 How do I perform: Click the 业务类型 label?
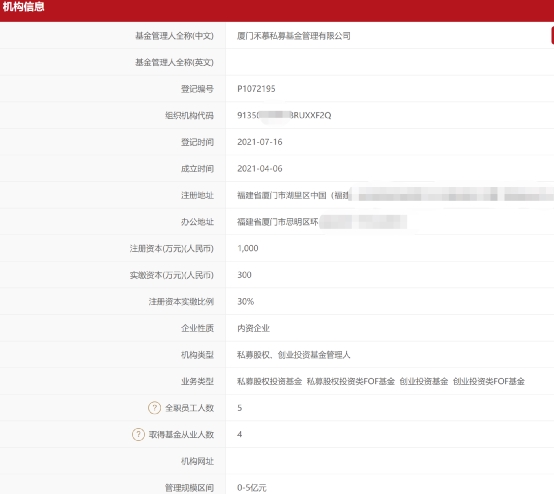pyautogui.click(x=198, y=381)
